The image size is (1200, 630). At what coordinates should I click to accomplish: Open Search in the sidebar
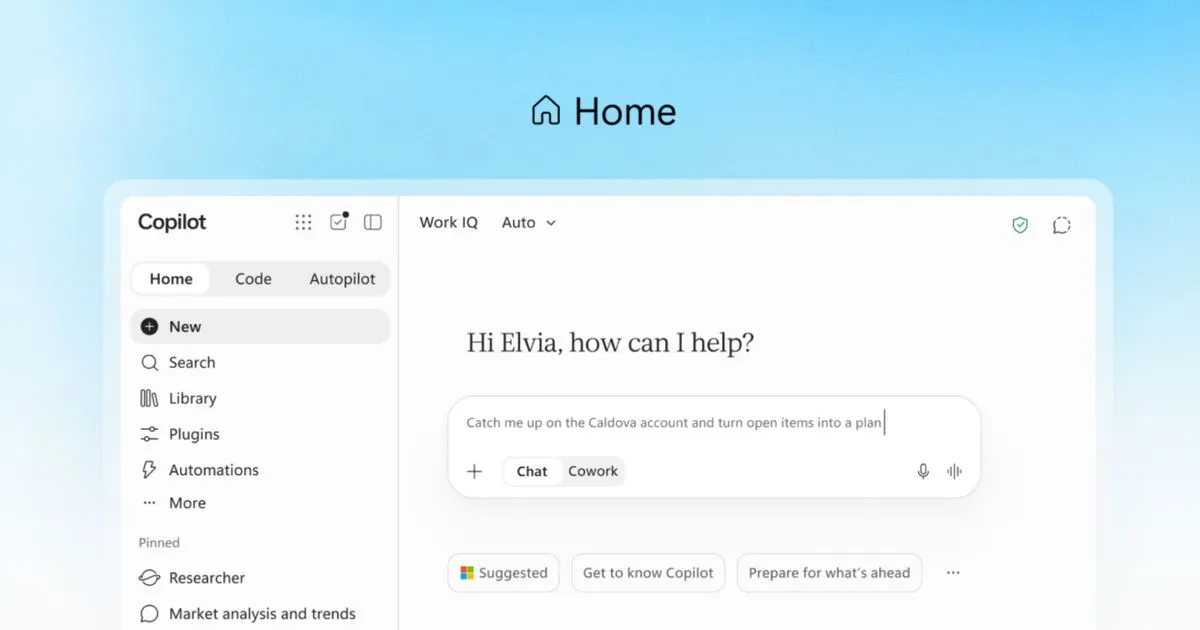coord(260,362)
